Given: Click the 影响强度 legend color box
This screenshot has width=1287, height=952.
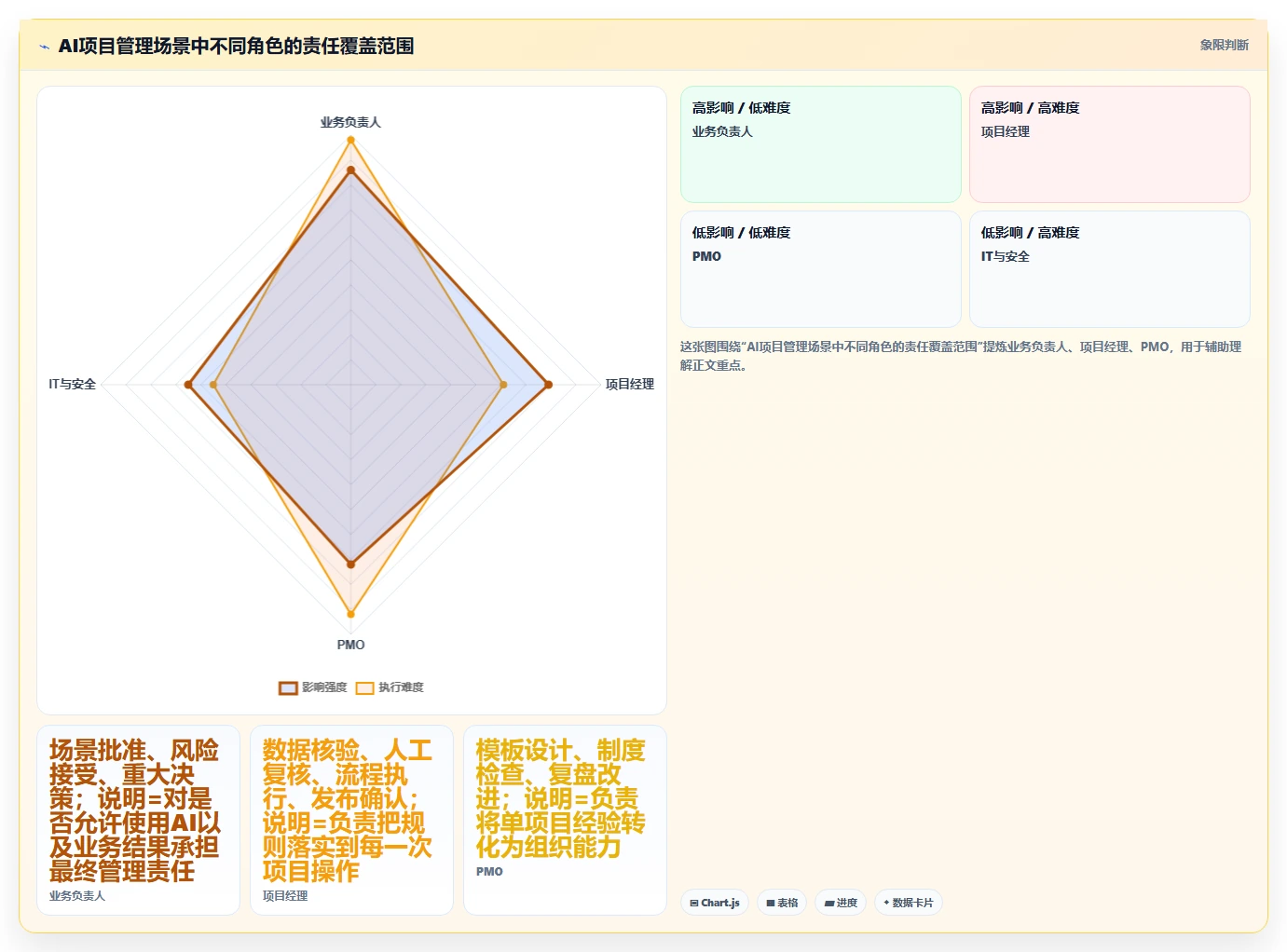Looking at the screenshot, I should tap(288, 688).
